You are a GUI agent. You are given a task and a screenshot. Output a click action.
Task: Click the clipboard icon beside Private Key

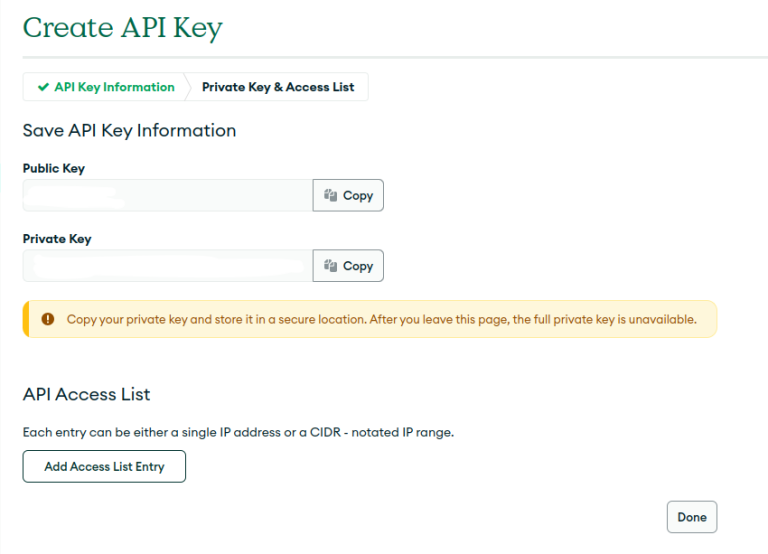tap(331, 266)
